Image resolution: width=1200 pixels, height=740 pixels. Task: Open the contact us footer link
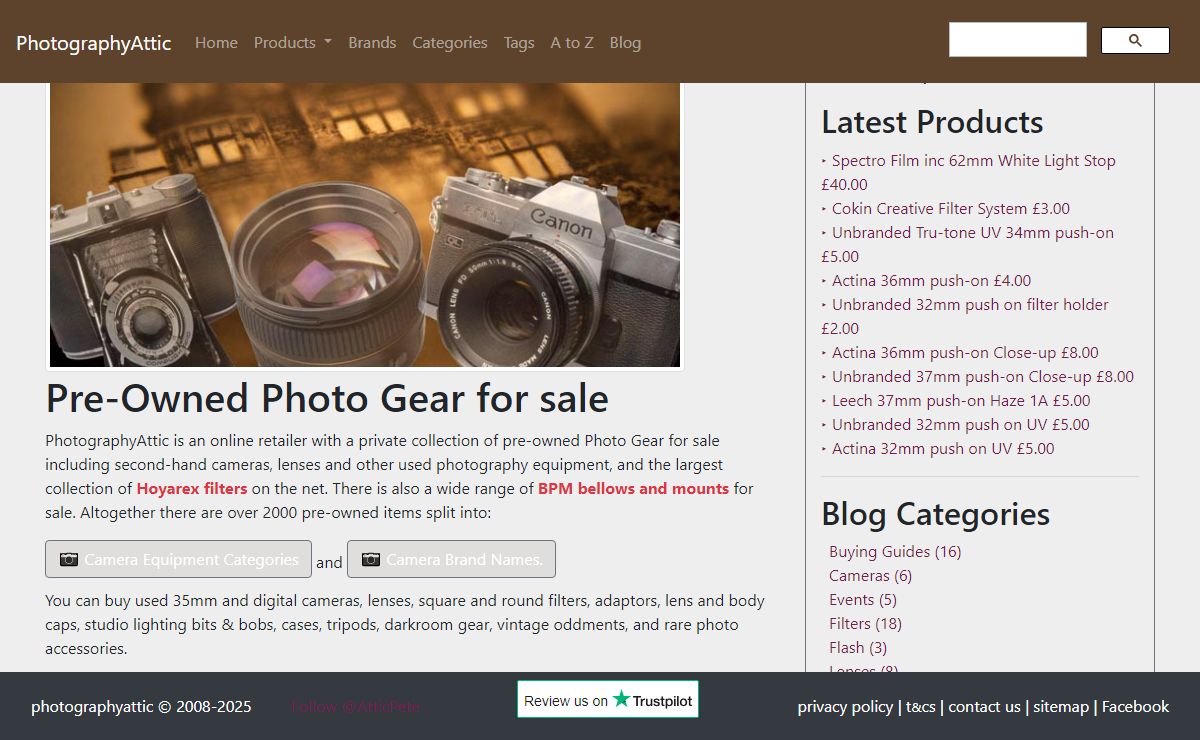[x=984, y=706]
